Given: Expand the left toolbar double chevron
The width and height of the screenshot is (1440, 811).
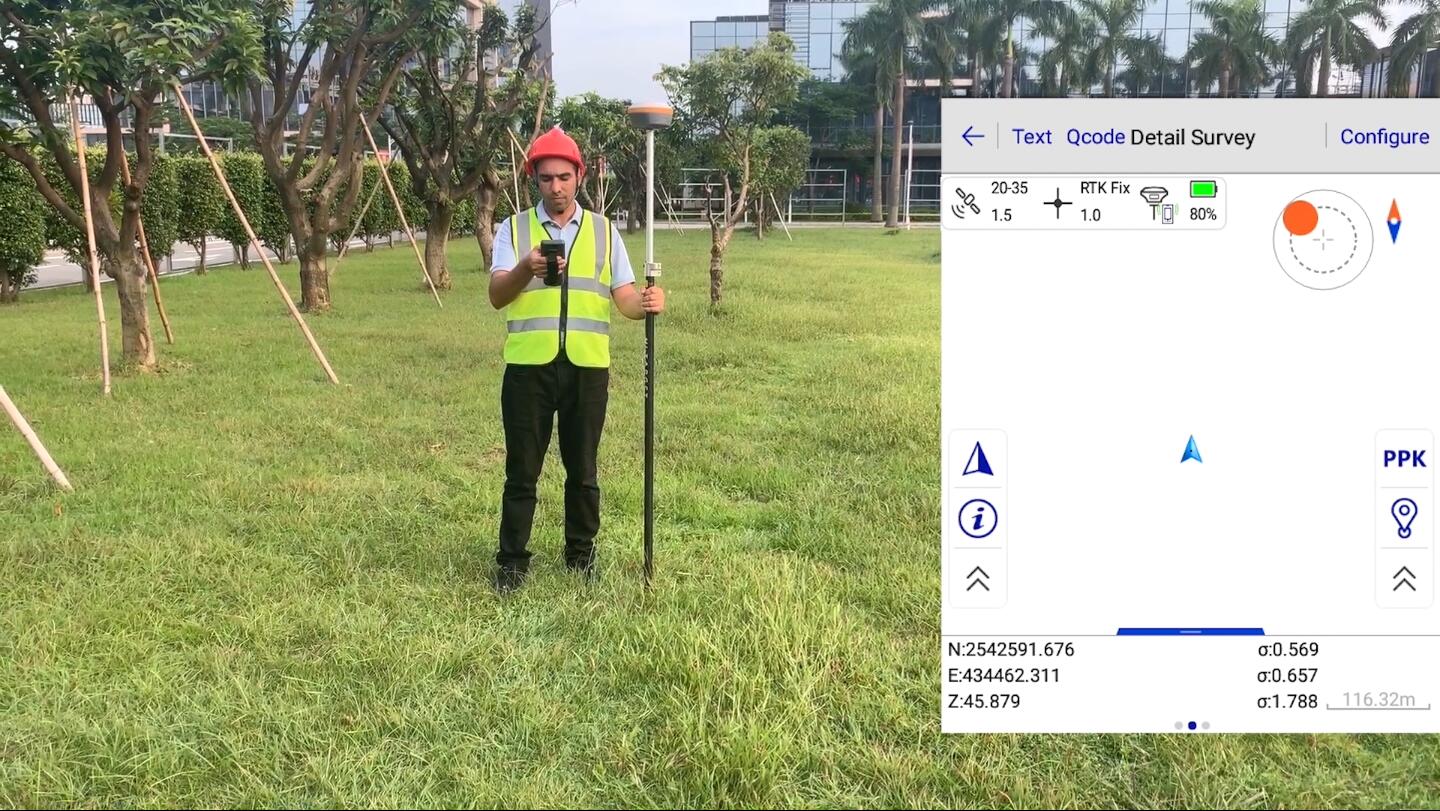Looking at the screenshot, I should (977, 579).
